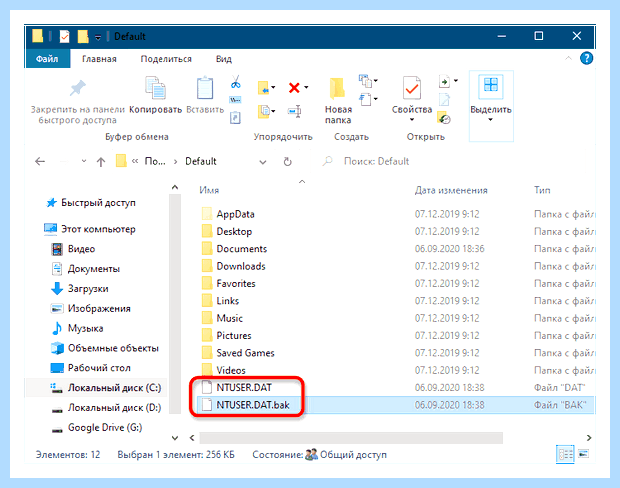Open Quick Access Toolbar customize dropdown
Image resolution: width=620 pixels, height=488 pixels.
98,37
